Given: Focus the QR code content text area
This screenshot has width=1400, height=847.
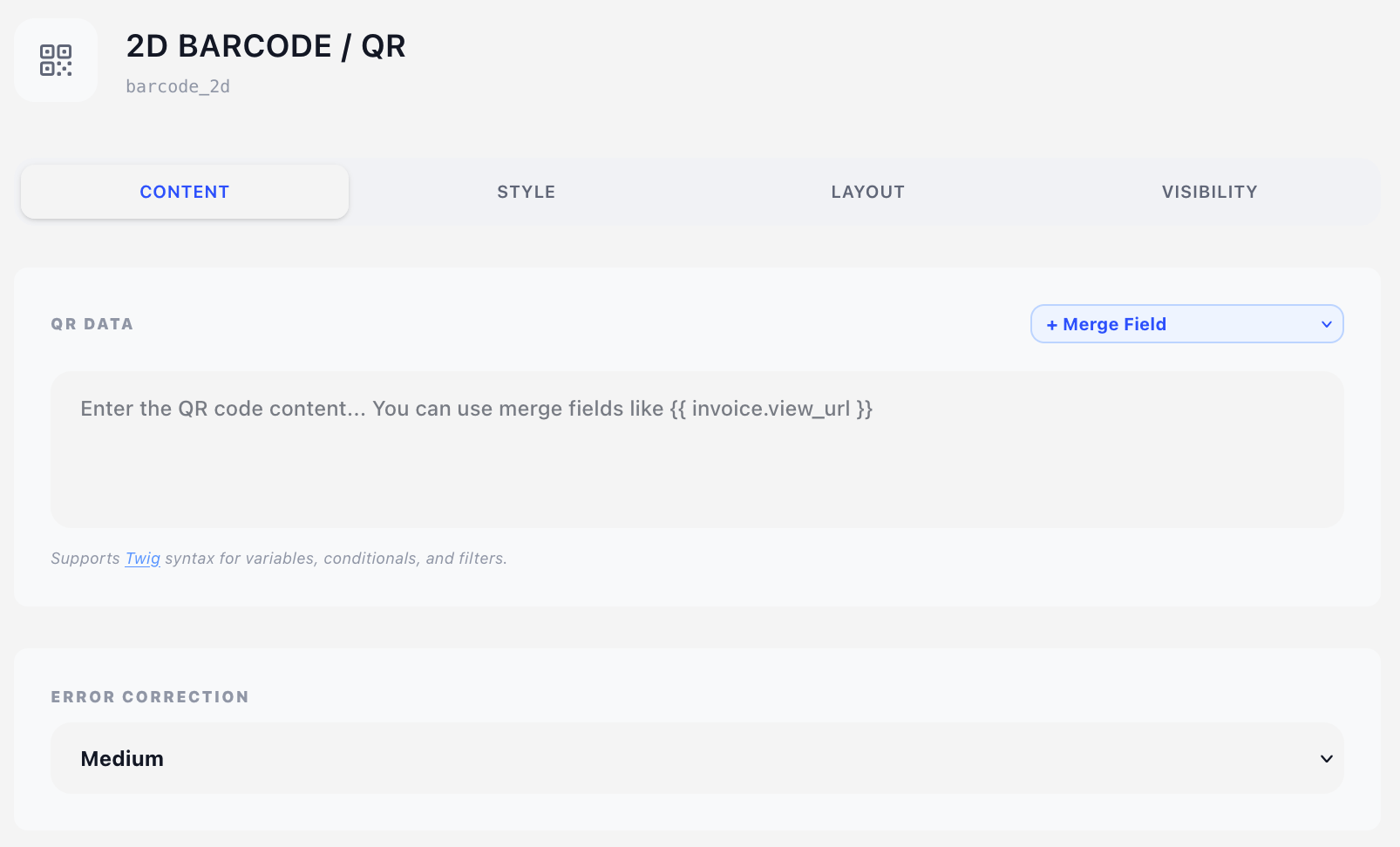Looking at the screenshot, I should [x=697, y=450].
